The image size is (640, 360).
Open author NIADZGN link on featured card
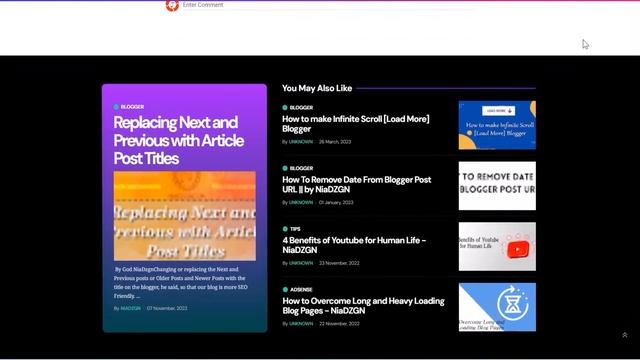[x=131, y=308]
